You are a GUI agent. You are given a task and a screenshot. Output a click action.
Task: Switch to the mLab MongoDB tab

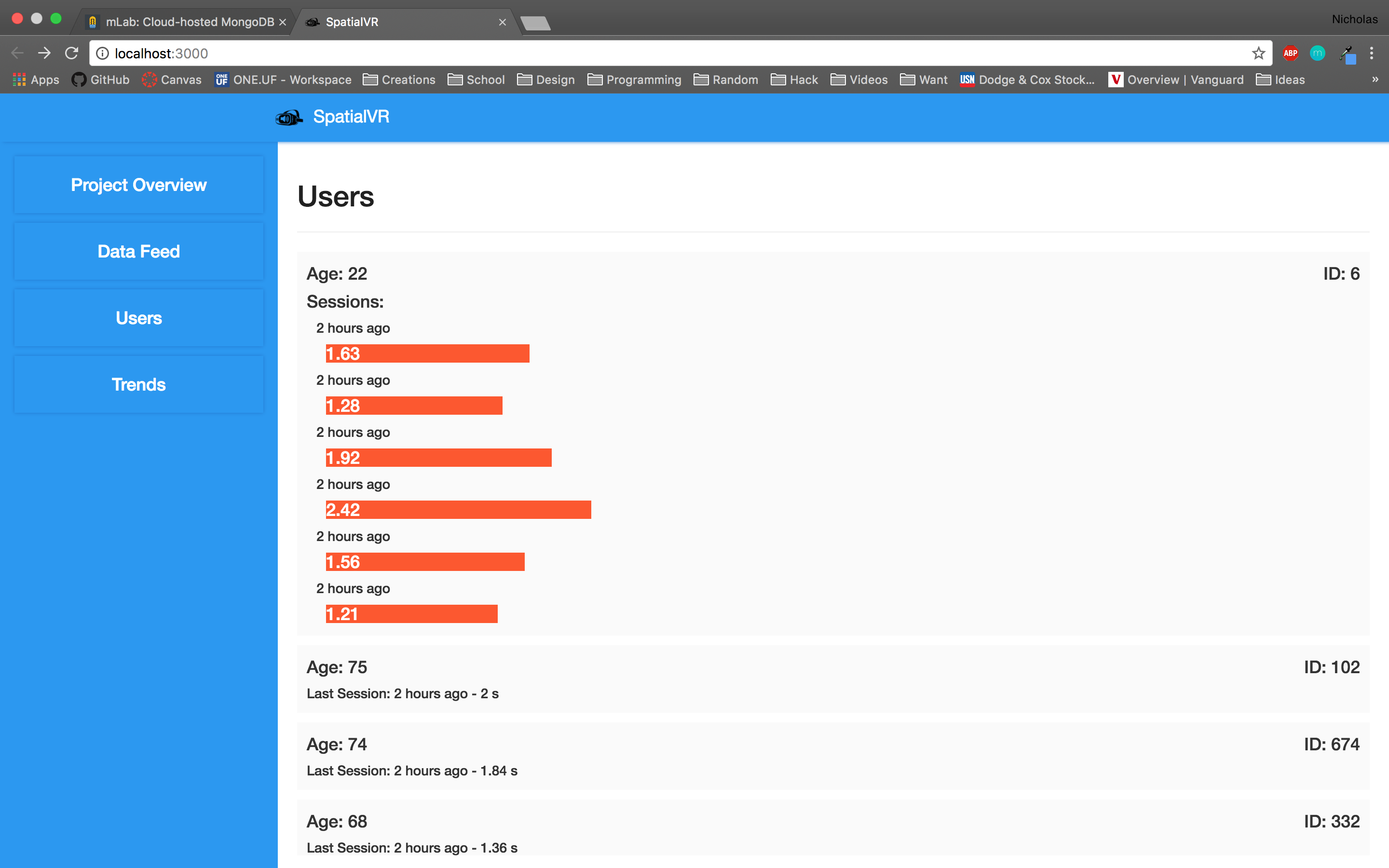[x=184, y=22]
